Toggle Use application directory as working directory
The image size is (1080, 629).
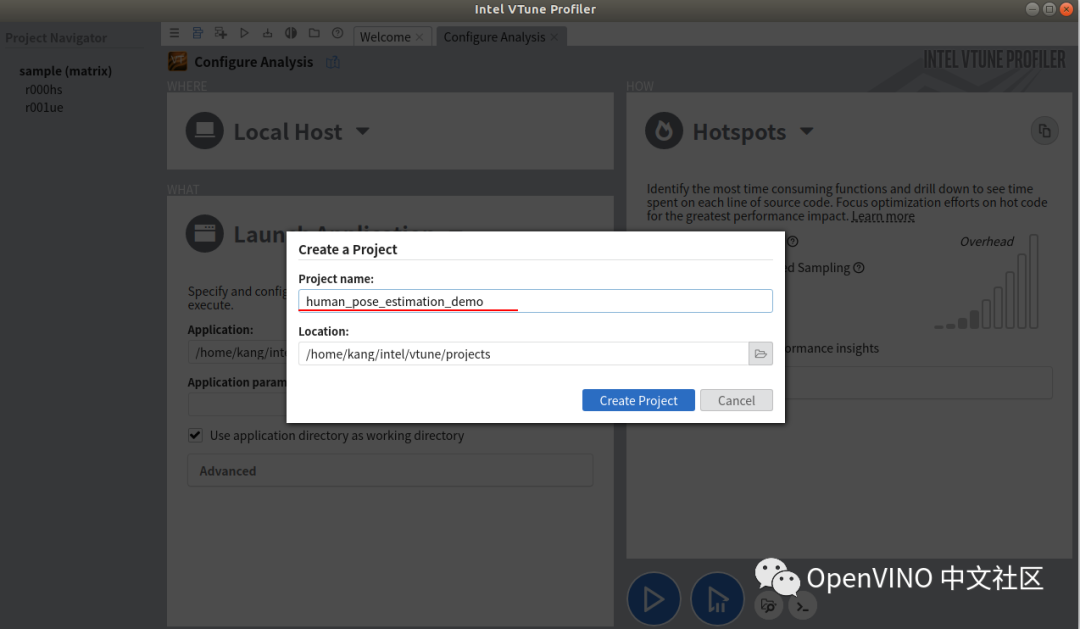coord(196,435)
